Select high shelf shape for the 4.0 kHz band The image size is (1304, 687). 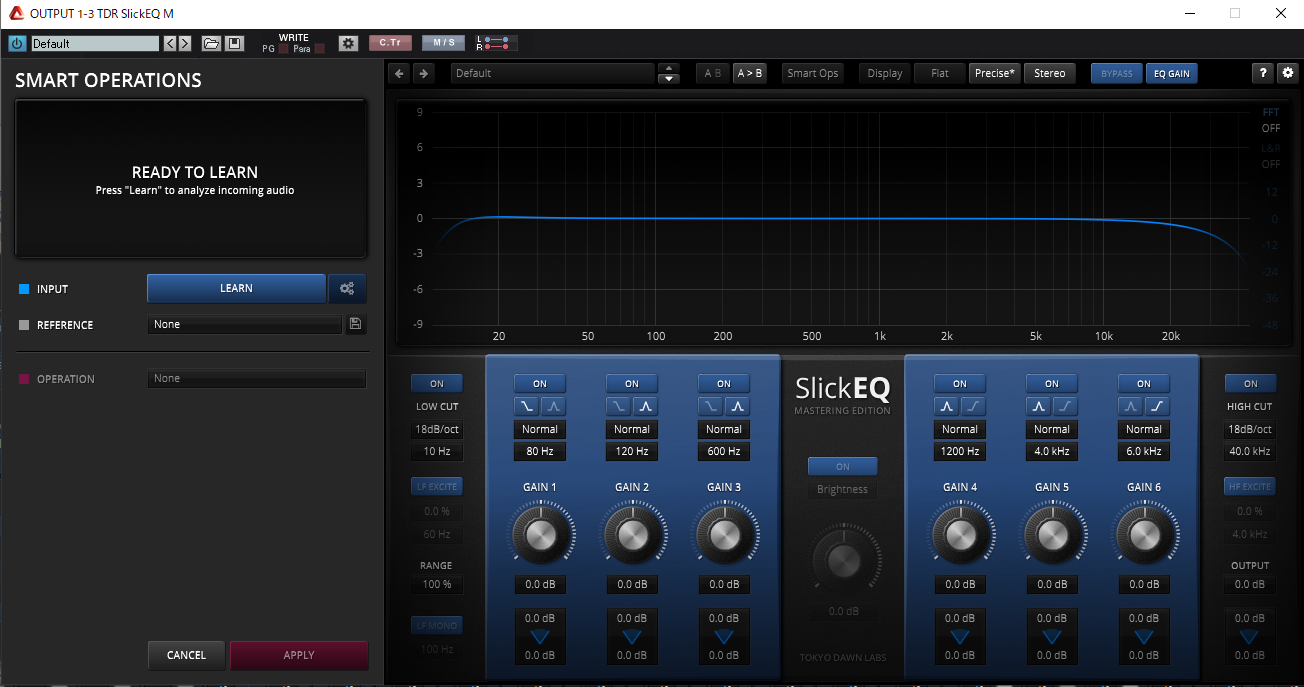[x=1065, y=407]
